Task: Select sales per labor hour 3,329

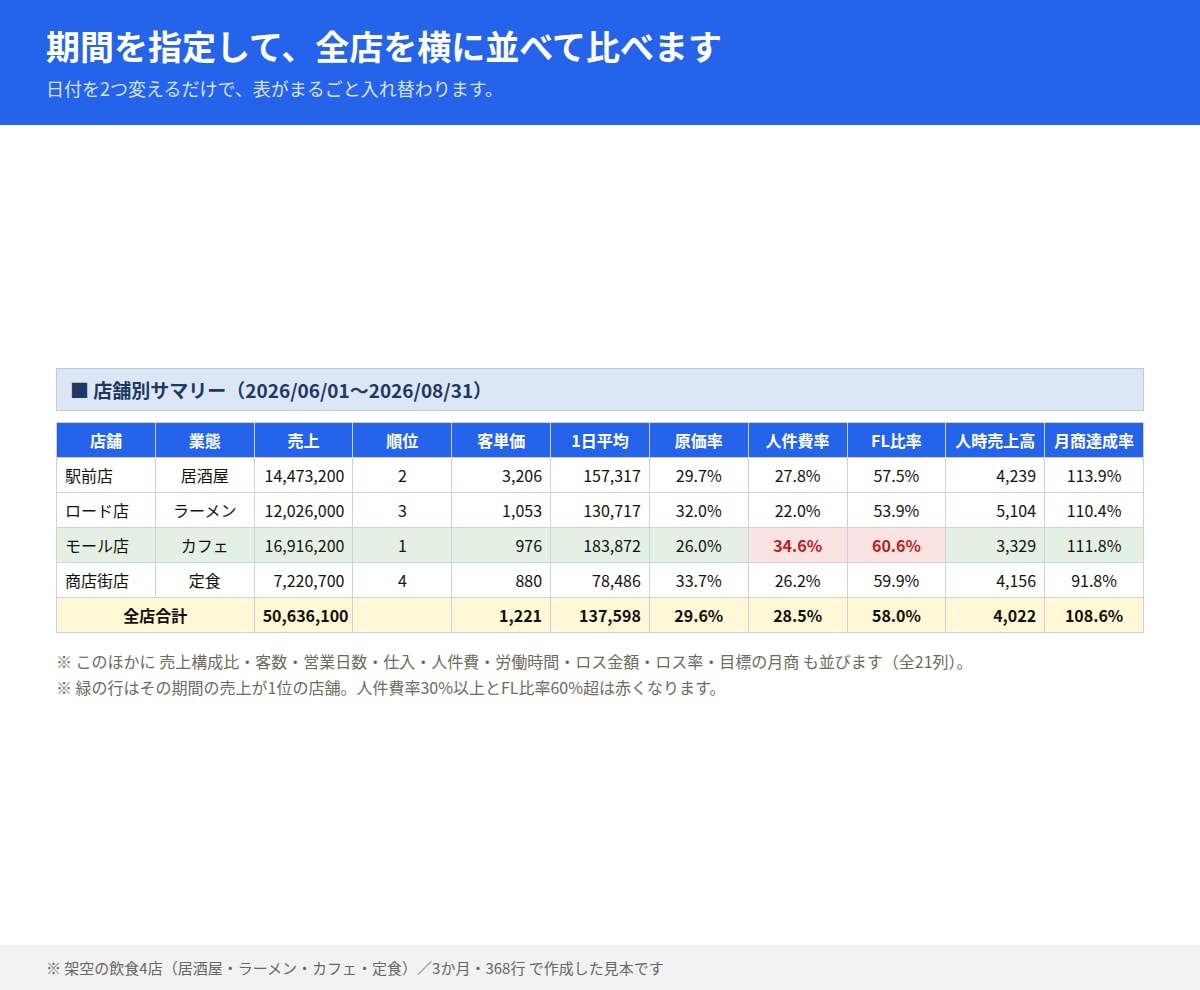Action: click(x=995, y=546)
